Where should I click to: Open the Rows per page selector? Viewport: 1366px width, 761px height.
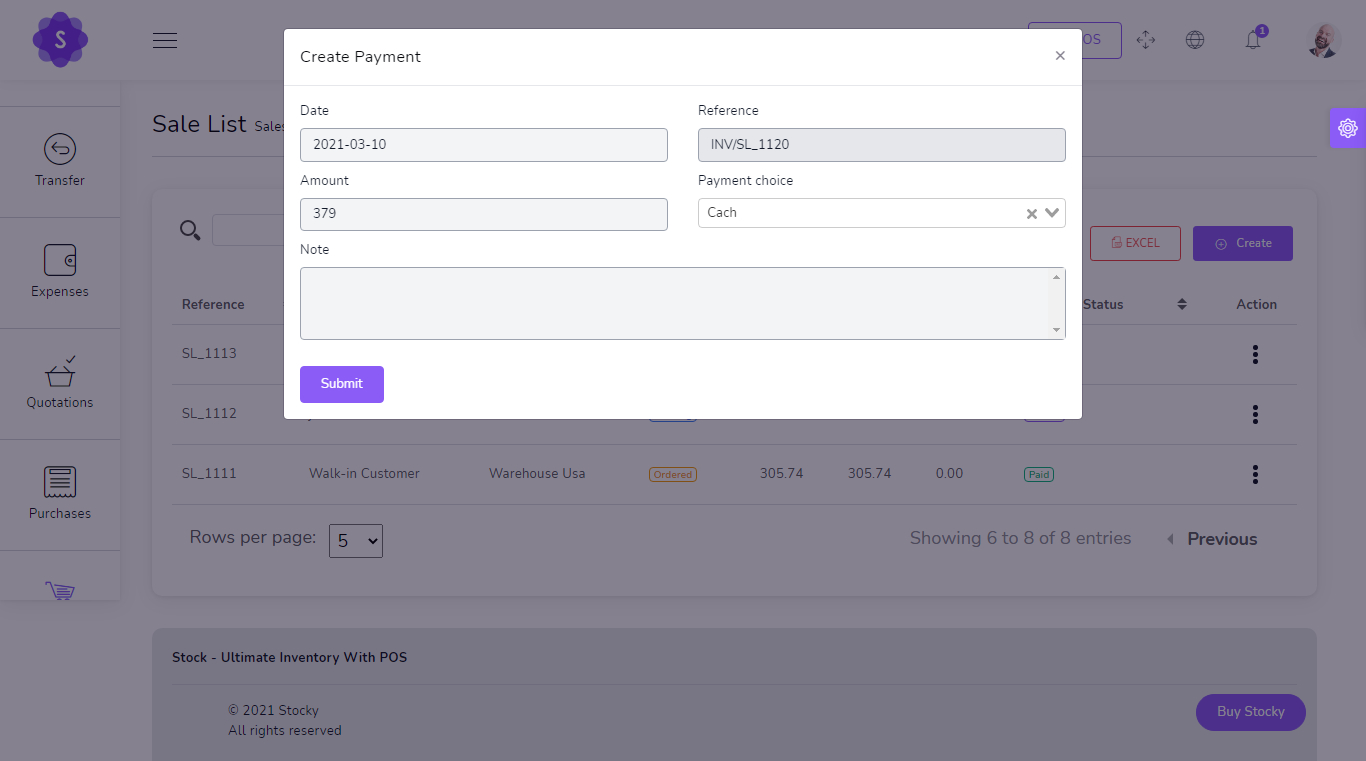(355, 540)
